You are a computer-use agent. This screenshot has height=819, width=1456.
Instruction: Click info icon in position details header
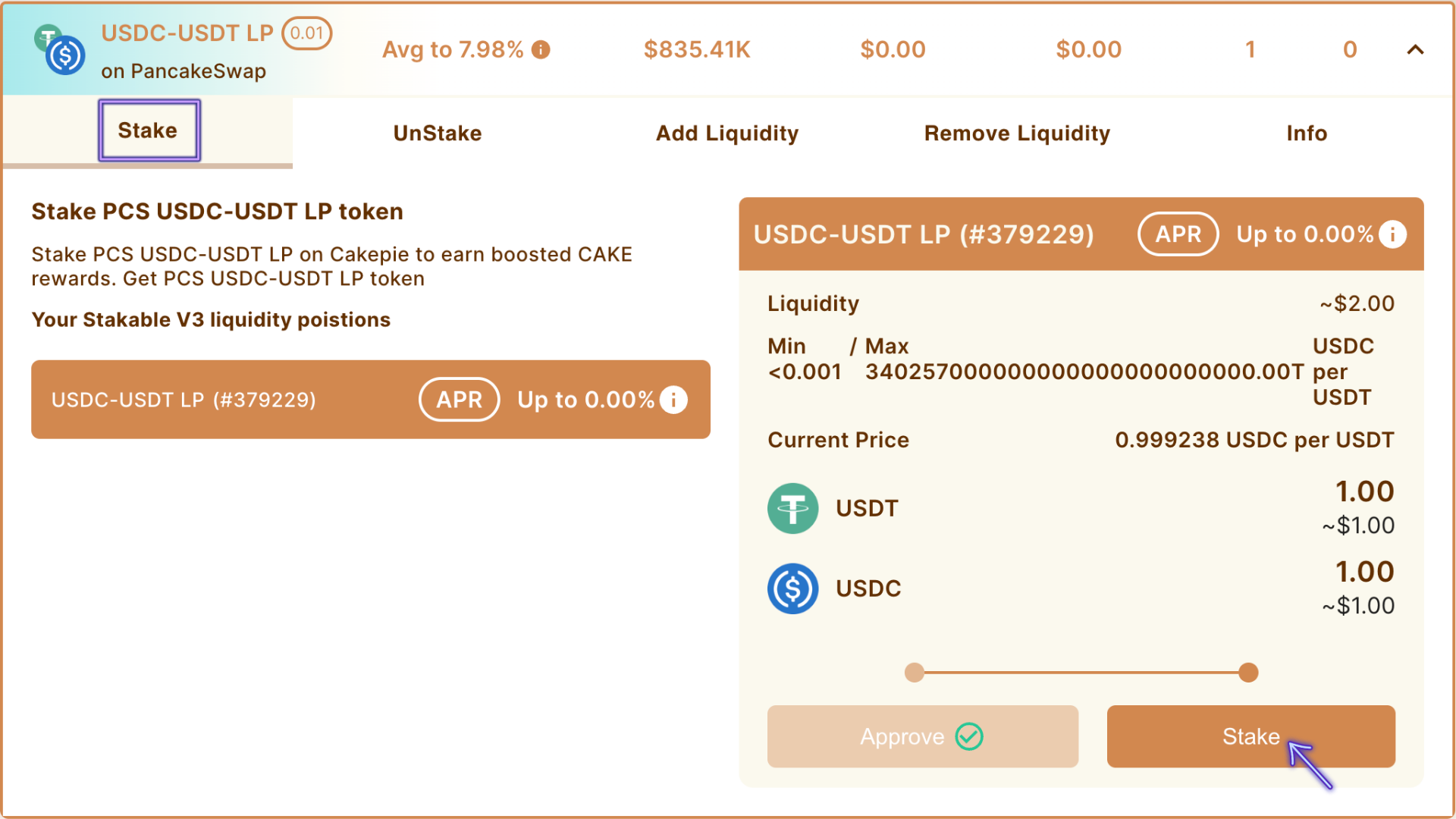click(1392, 234)
